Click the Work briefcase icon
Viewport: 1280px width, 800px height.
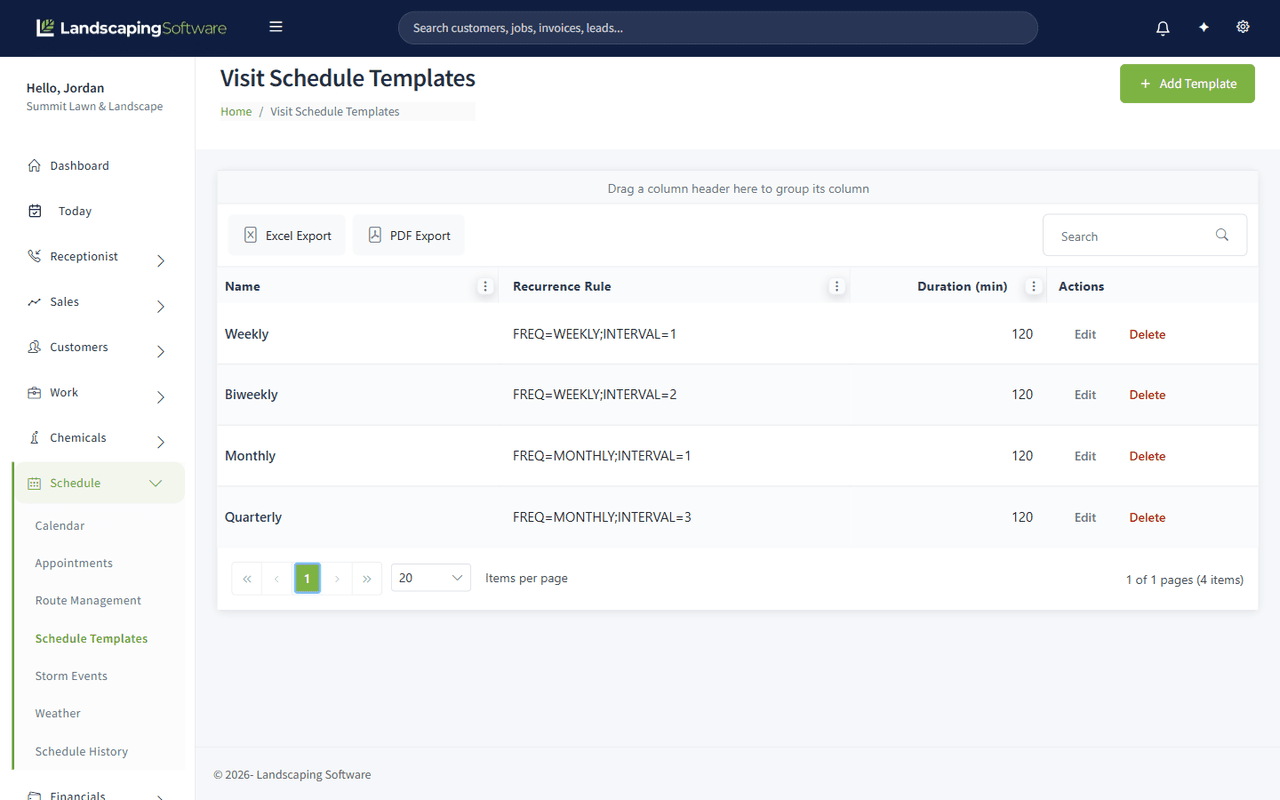35,392
